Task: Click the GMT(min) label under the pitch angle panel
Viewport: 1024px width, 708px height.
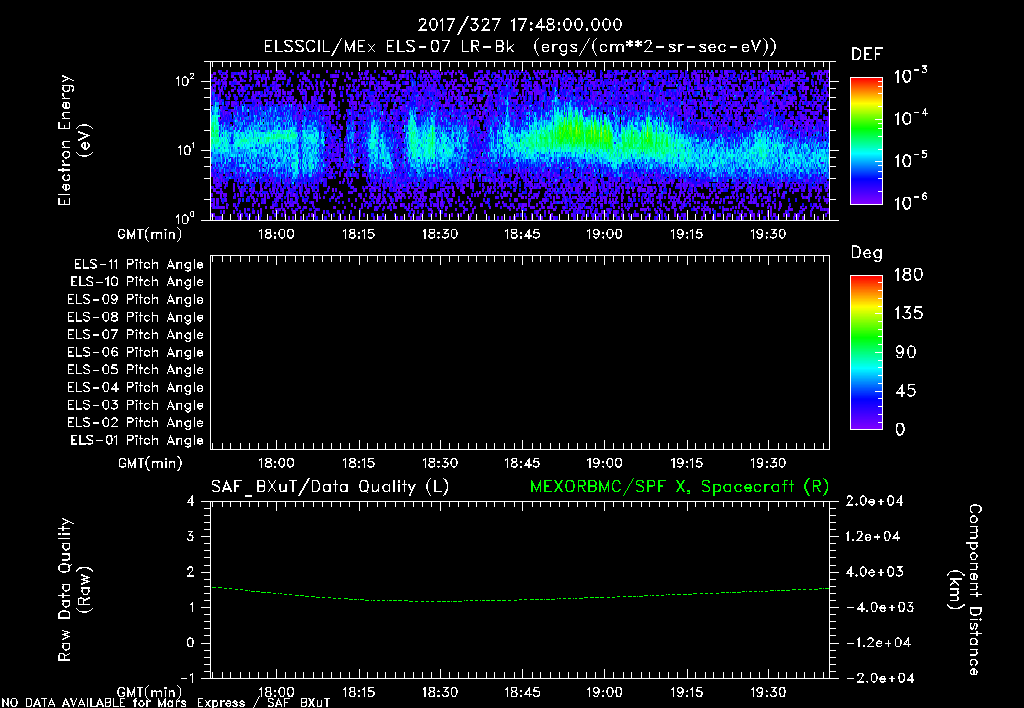Action: click(x=150, y=464)
